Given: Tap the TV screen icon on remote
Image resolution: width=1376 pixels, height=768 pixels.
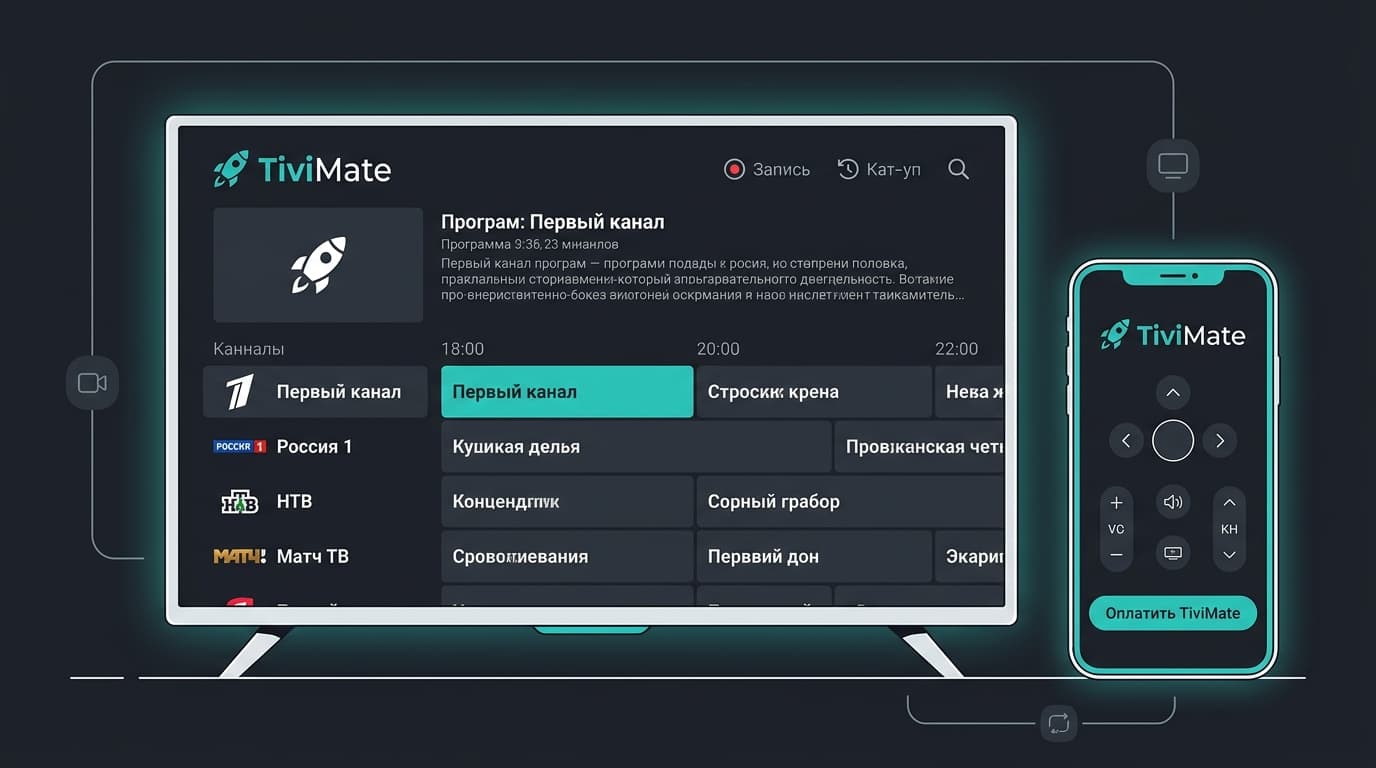Looking at the screenshot, I should tap(1173, 553).
